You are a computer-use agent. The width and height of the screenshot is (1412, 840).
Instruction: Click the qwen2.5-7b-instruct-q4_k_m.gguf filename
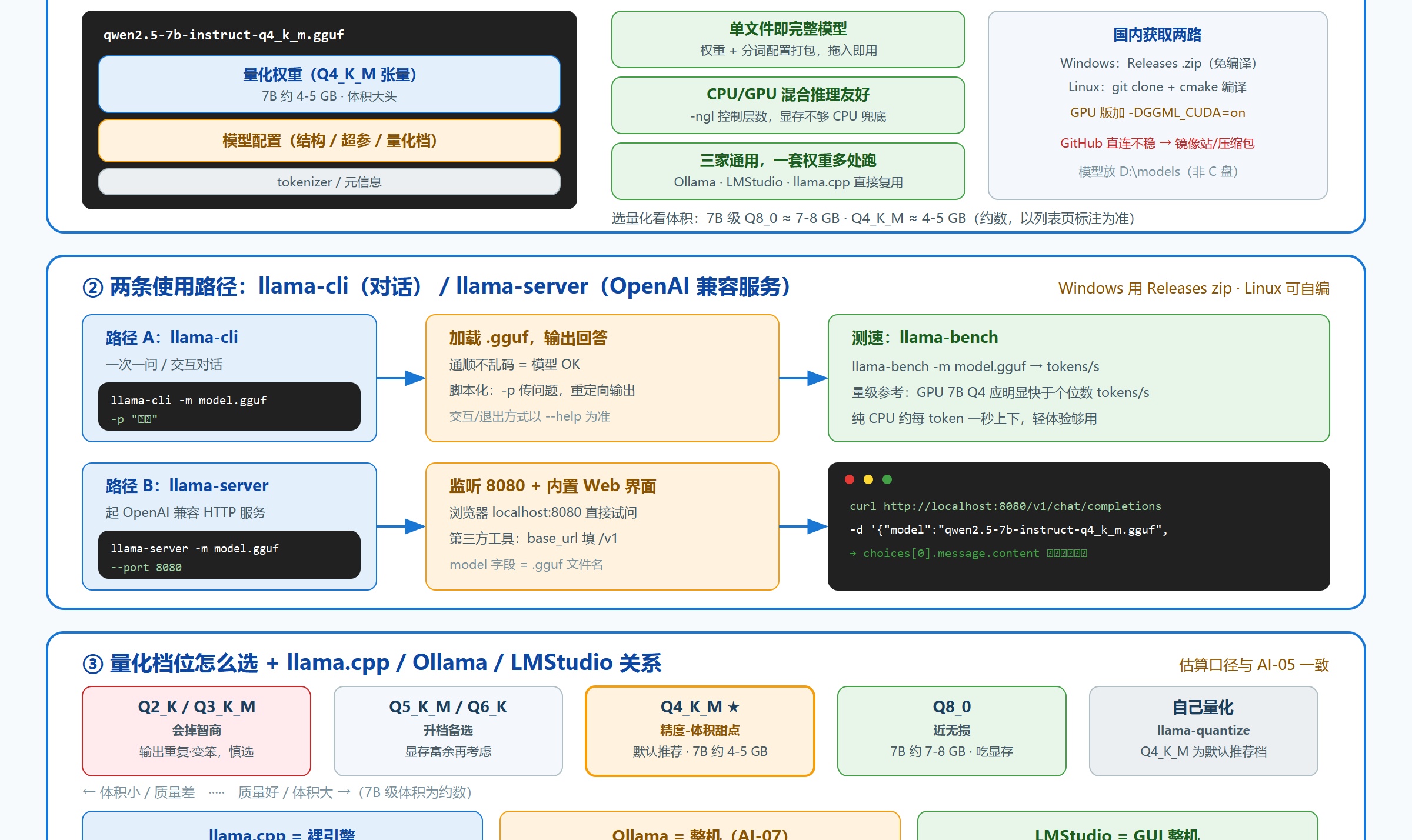(x=224, y=35)
